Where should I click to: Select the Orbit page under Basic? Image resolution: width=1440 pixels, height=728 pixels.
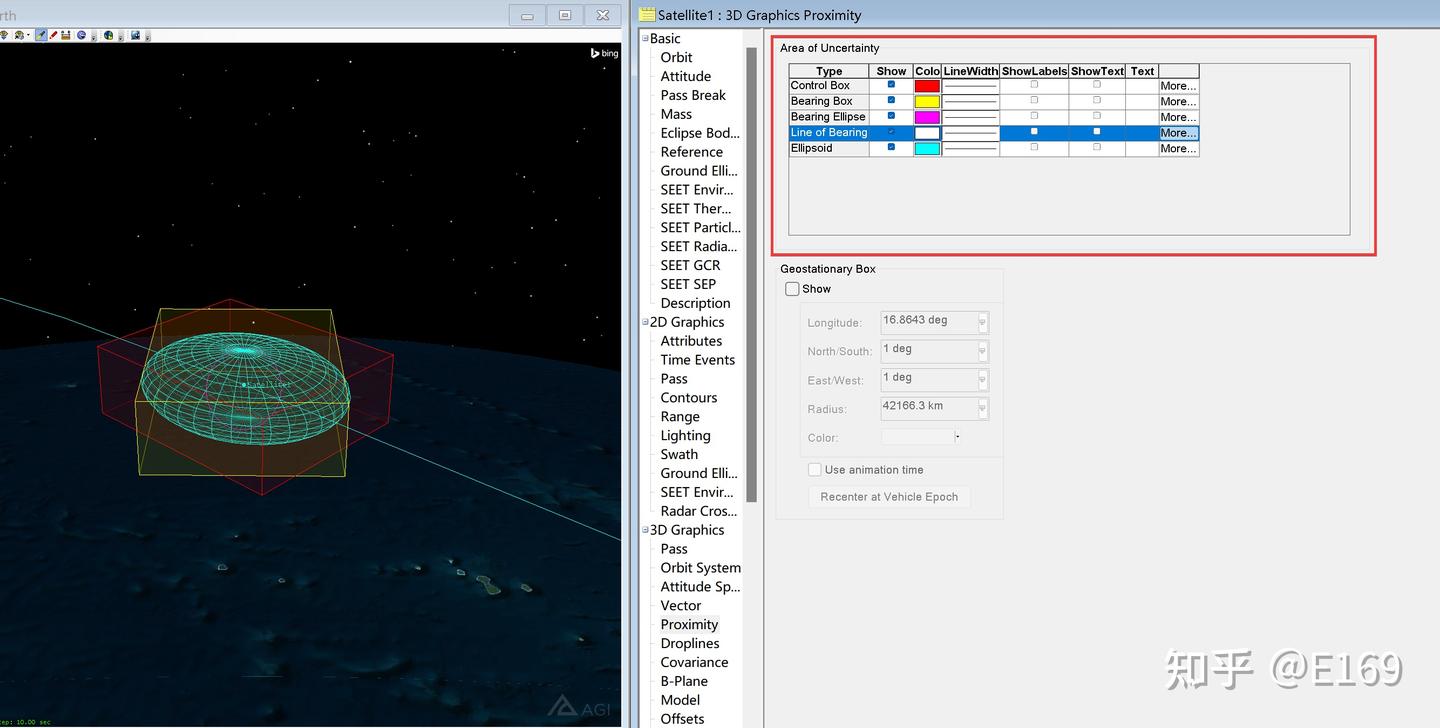tap(676, 58)
